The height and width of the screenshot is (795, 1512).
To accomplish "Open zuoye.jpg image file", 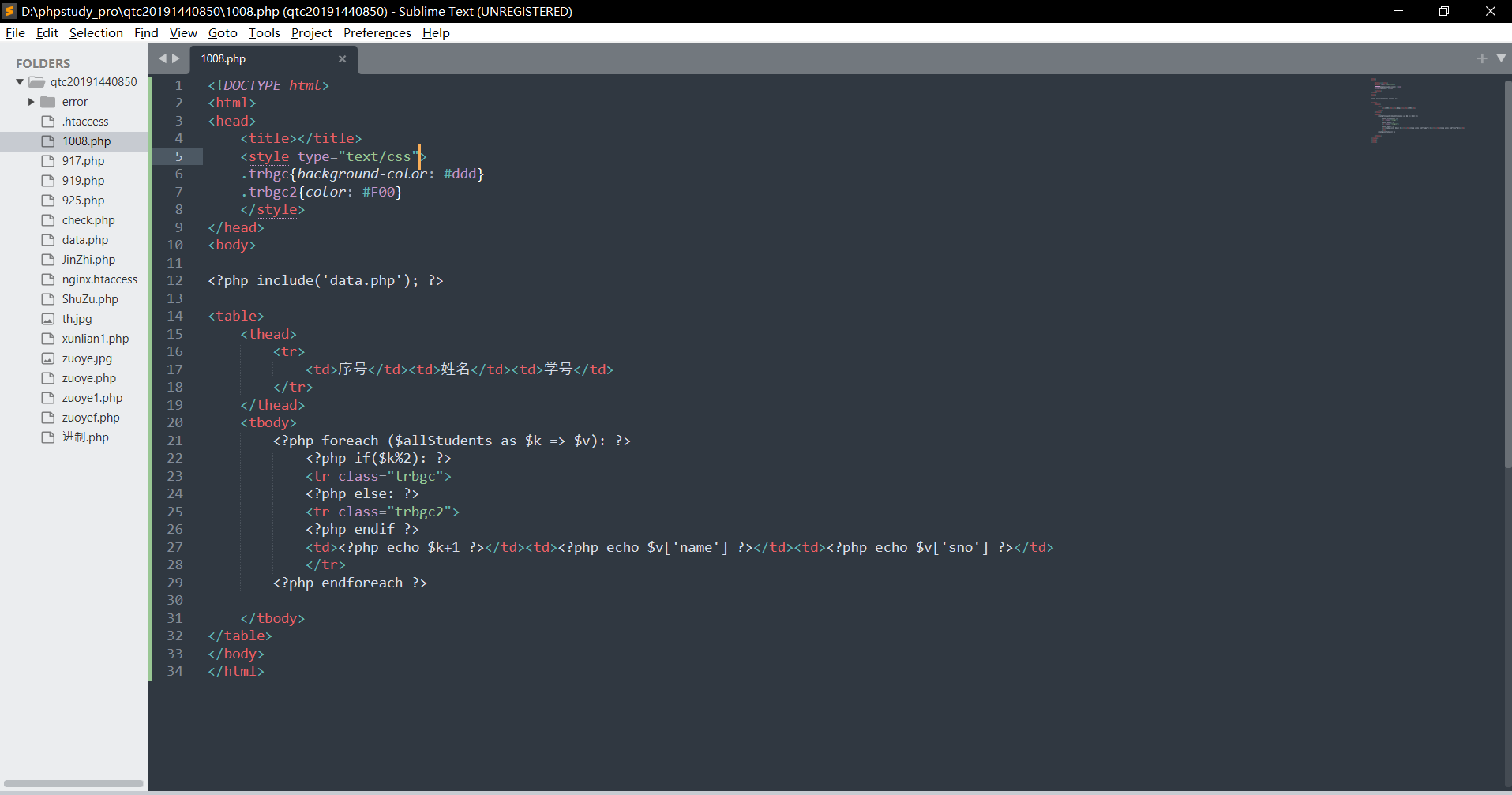I will tap(87, 358).
